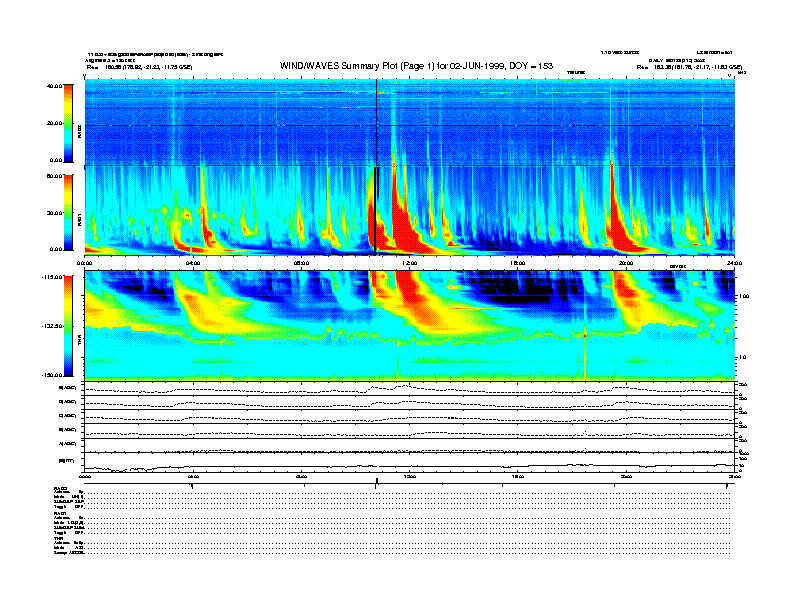Click the 12:00 tick label beneath the line plots

click(x=410, y=476)
